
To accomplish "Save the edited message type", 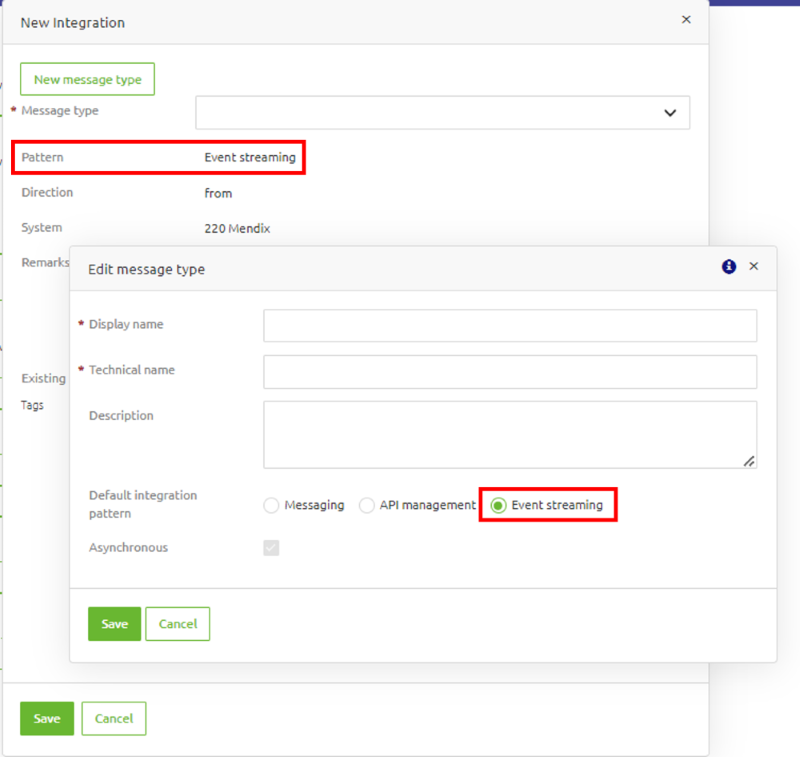I will (x=114, y=623).
